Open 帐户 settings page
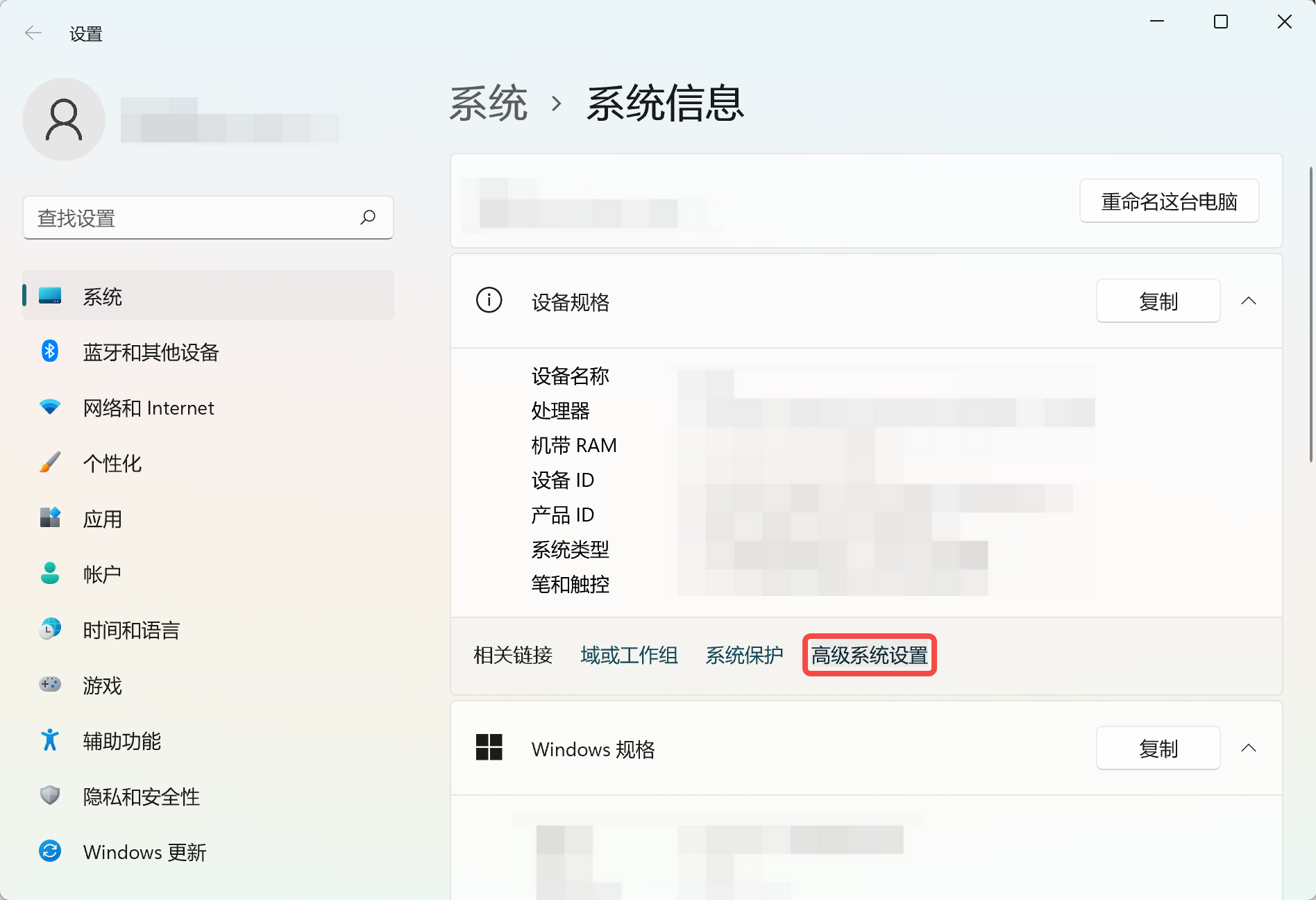 point(208,574)
